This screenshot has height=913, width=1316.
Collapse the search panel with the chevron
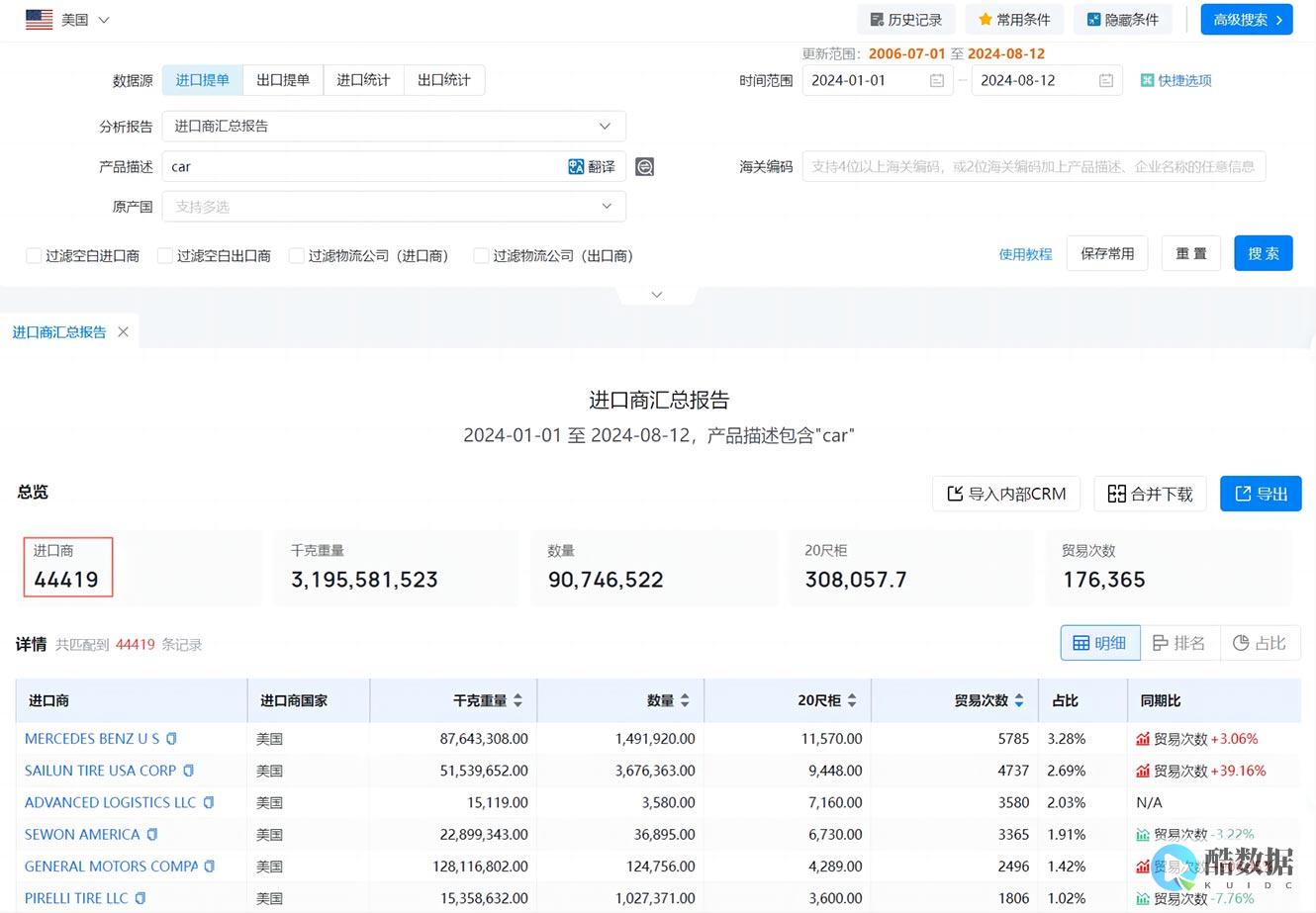(657, 295)
